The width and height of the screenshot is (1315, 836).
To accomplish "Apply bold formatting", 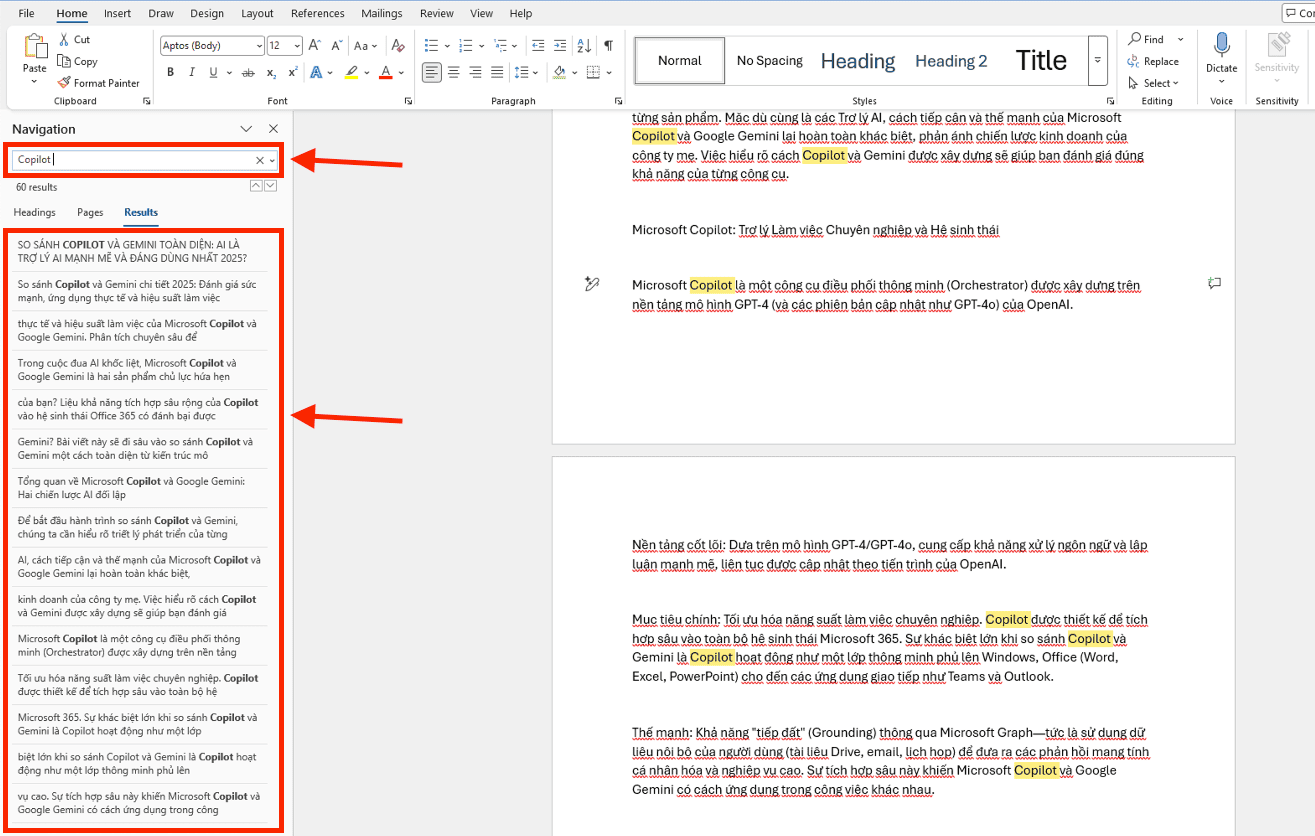I will [169, 72].
